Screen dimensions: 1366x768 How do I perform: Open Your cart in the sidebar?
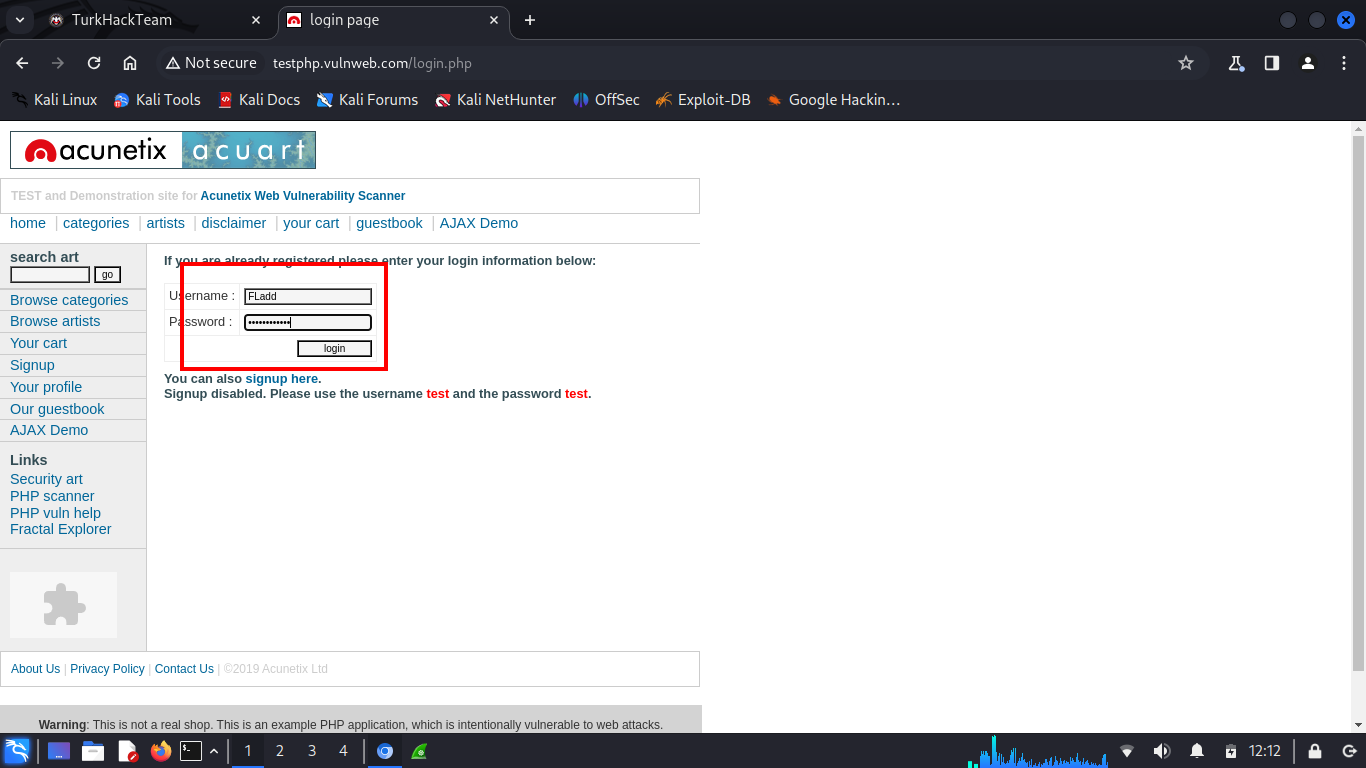point(38,343)
